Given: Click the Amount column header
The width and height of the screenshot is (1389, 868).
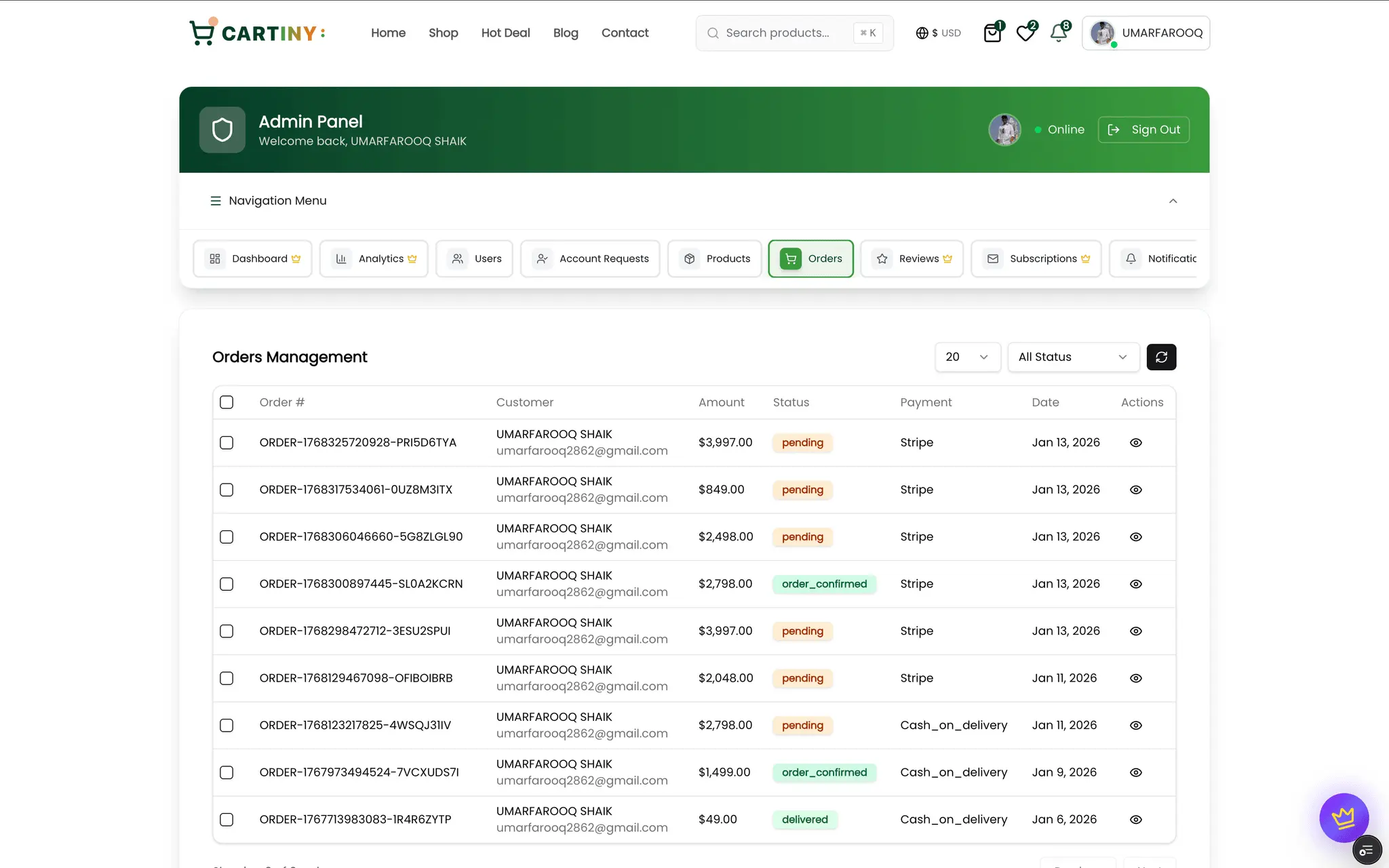Looking at the screenshot, I should pyautogui.click(x=721, y=402).
